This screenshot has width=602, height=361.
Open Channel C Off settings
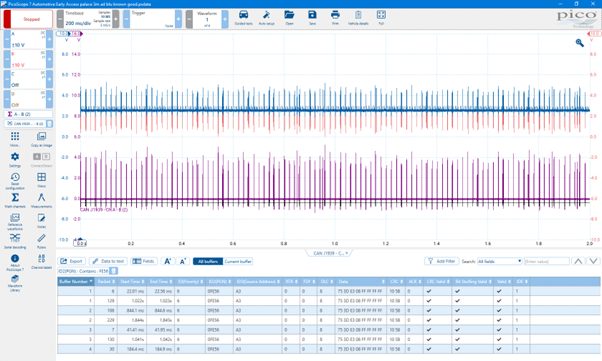28,79
